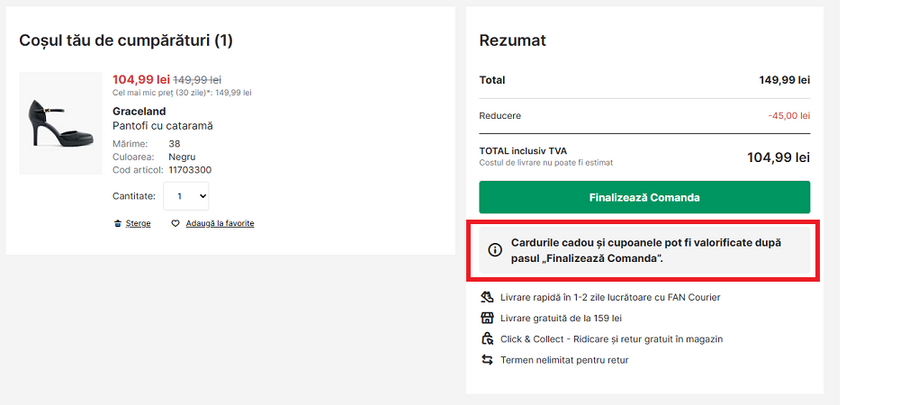The height and width of the screenshot is (405, 900).
Task: Remove item using the Șterge link
Action: click(x=138, y=224)
